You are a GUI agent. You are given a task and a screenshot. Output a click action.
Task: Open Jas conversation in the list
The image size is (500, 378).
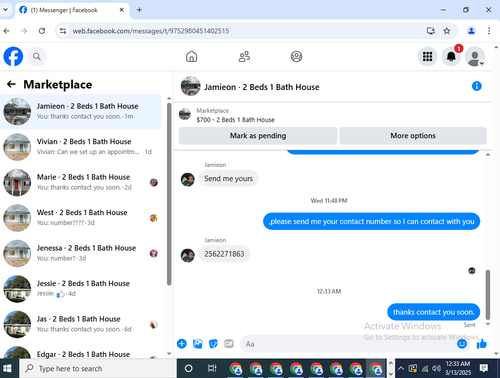click(81, 324)
